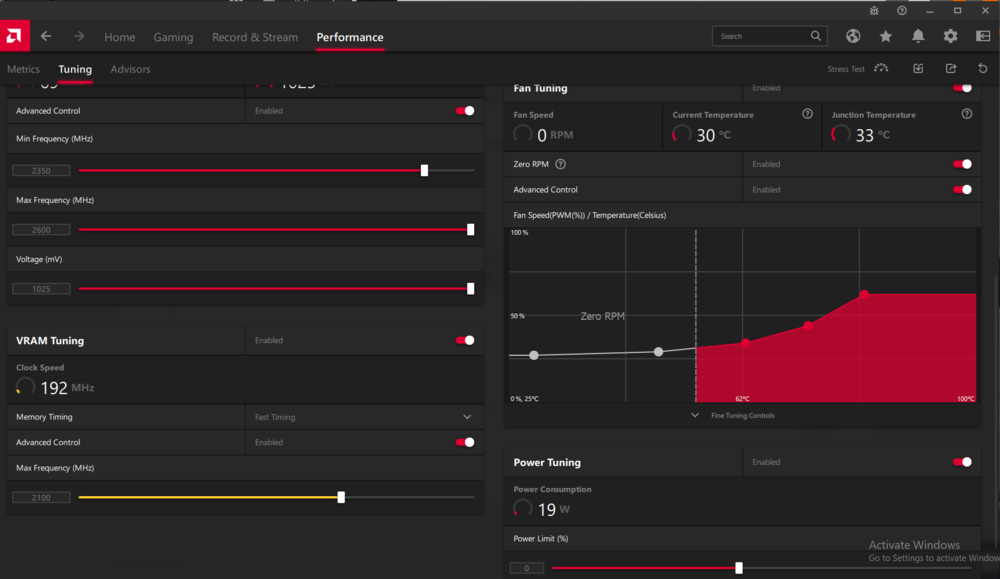Open the web browser globe icon

point(853,36)
